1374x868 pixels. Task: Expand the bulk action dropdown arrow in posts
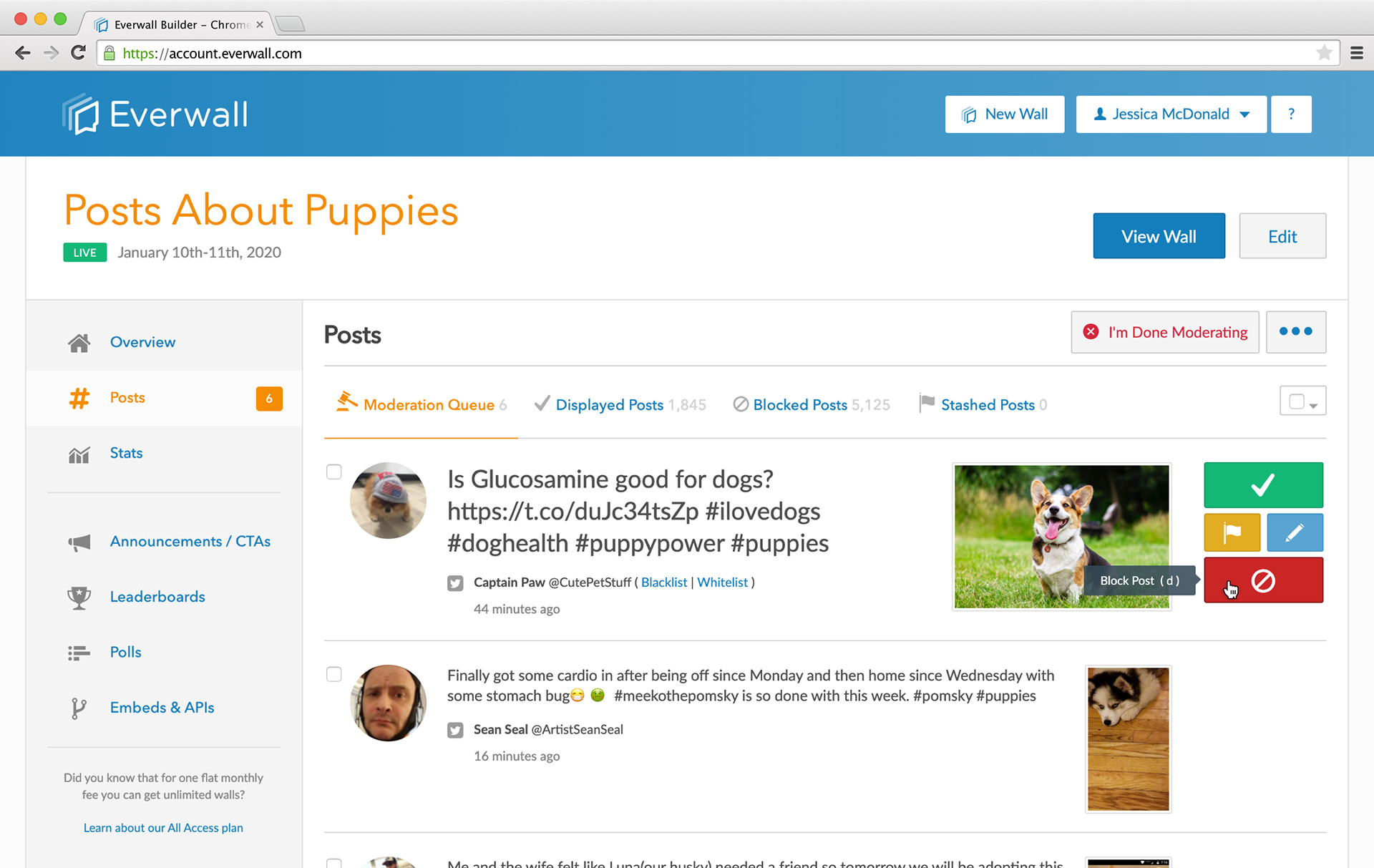pos(1314,405)
